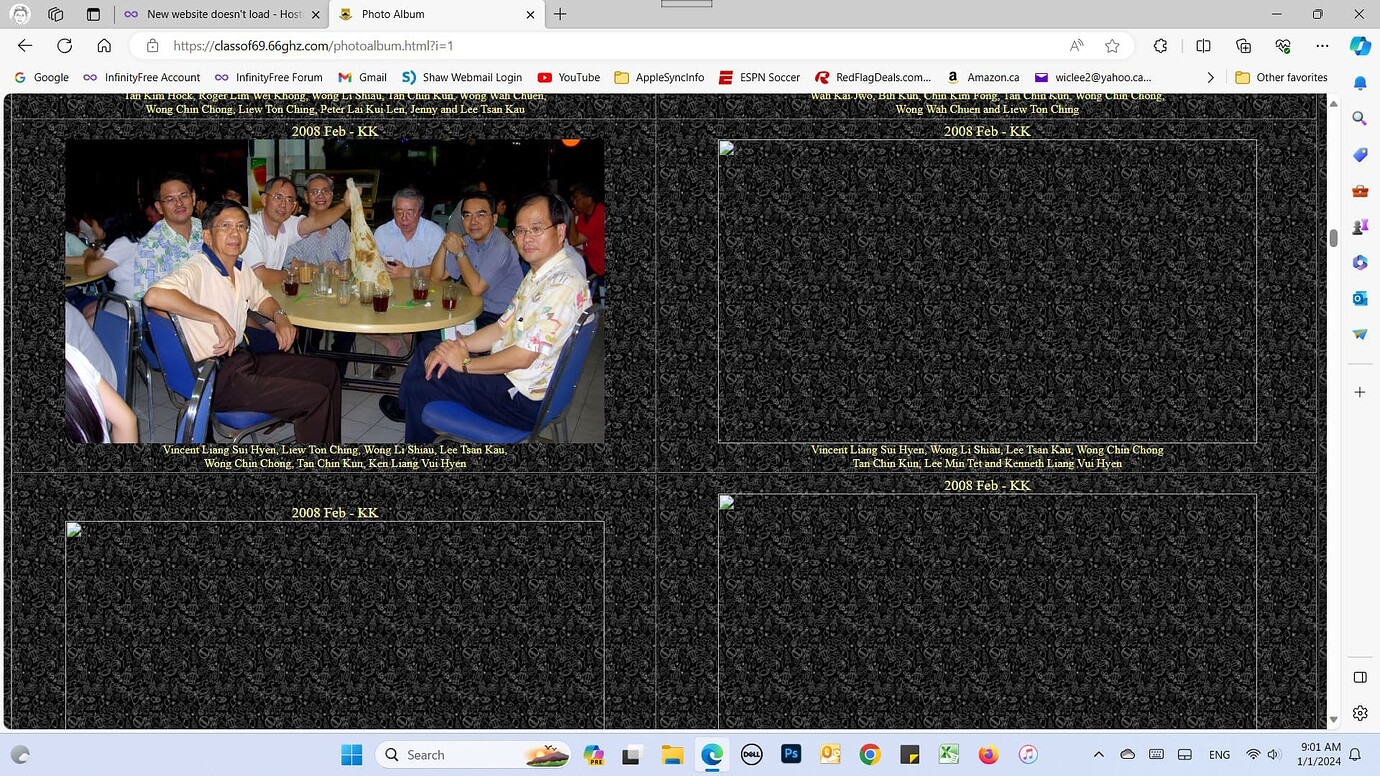Open Browser essentials

pyautogui.click(x=1282, y=46)
